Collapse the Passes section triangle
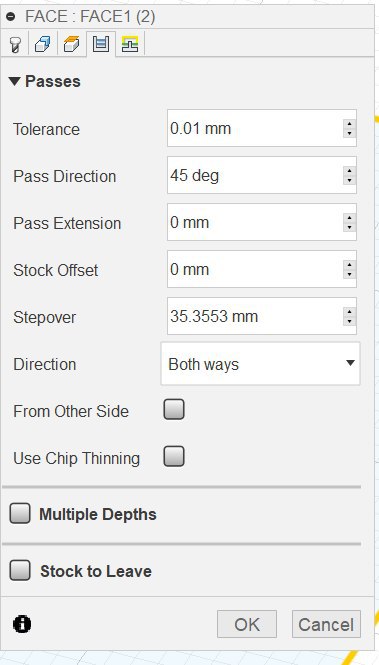This screenshot has width=379, height=665. 14,81
